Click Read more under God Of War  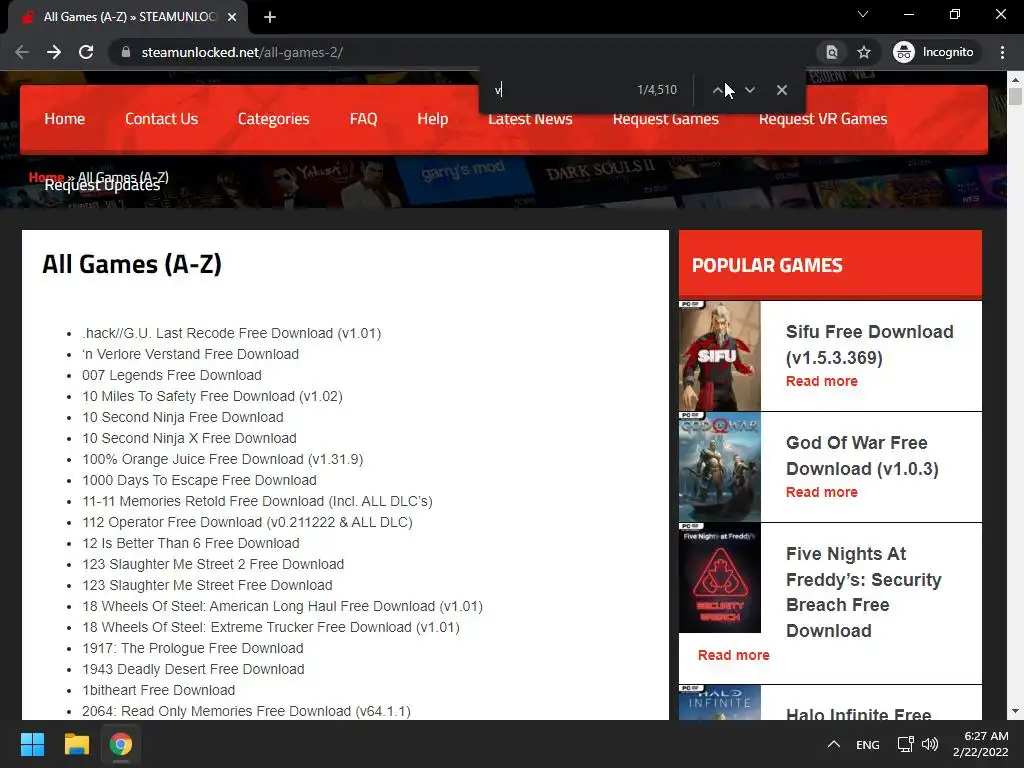pyautogui.click(x=822, y=492)
